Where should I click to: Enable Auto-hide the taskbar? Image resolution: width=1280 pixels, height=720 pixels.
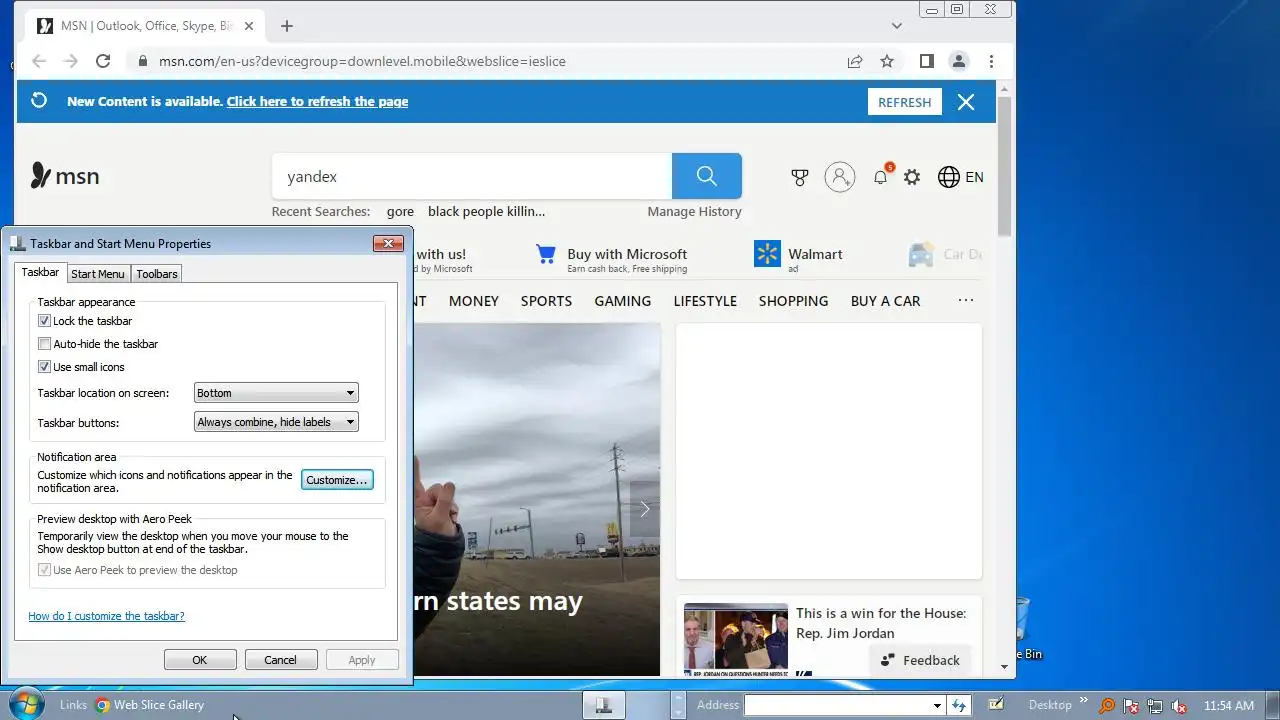coord(44,344)
